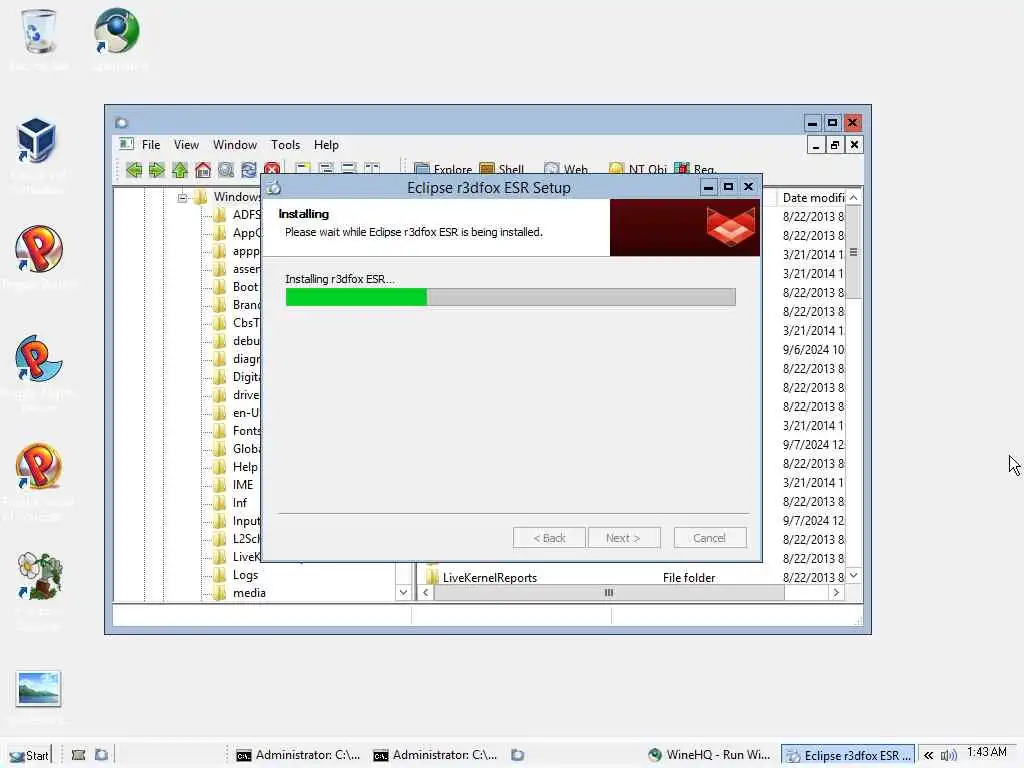1024x768 pixels.
Task: Click the horizontal scrollbar thumb in the file list
Action: (609, 592)
